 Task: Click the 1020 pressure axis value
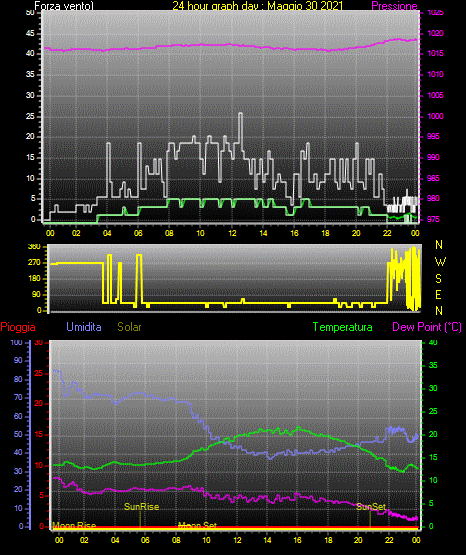435,33
